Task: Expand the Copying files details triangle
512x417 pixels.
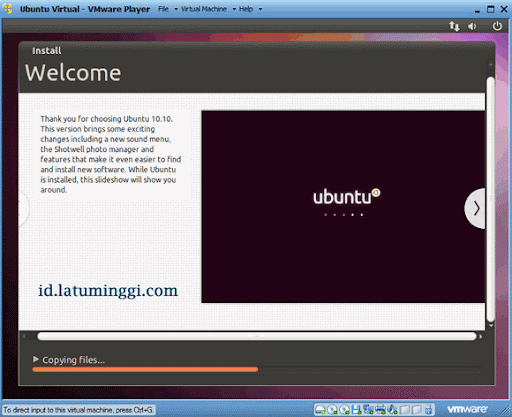Action: coord(36,359)
